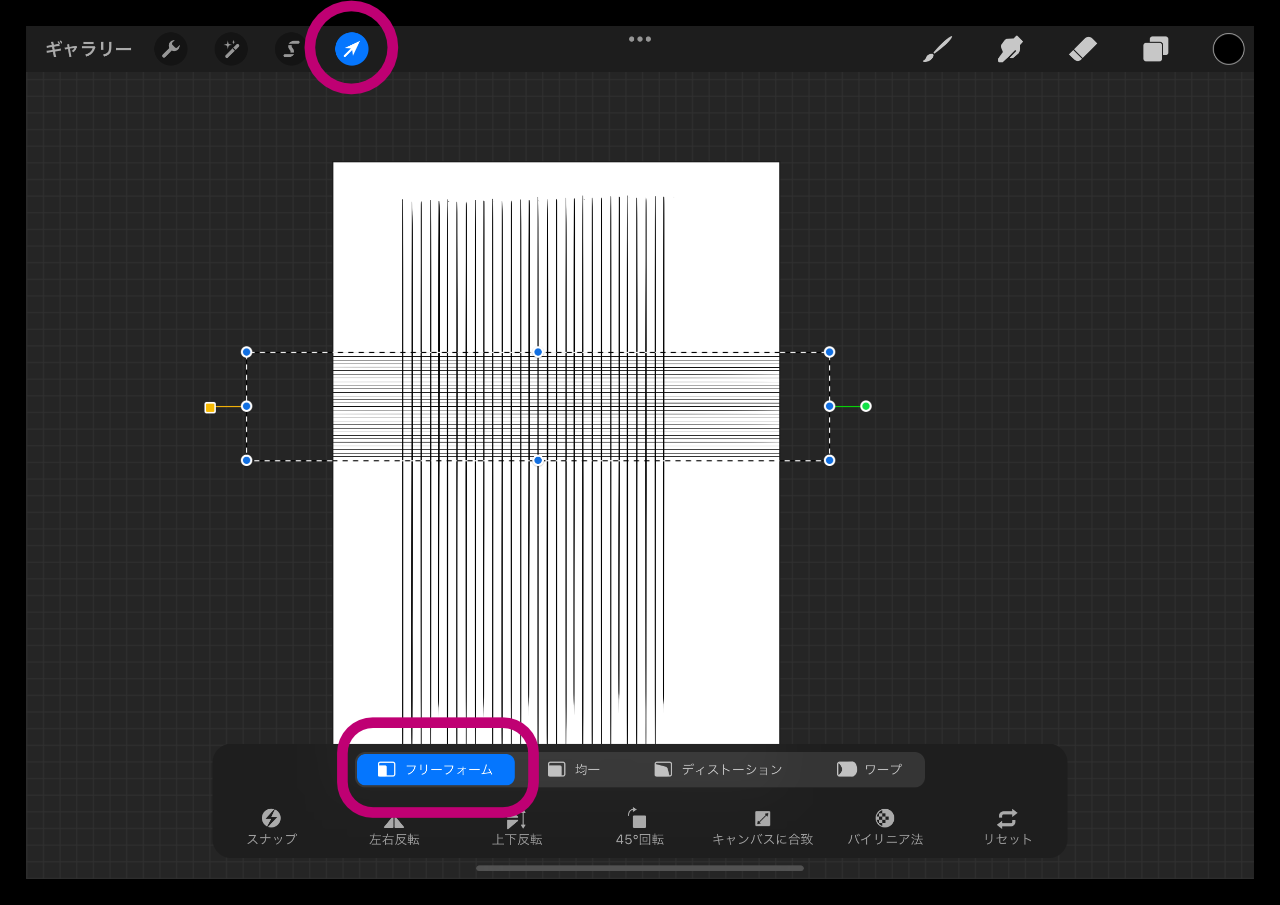Click left-middle edge transform node
The height and width of the screenshot is (905, 1280).
point(247,406)
